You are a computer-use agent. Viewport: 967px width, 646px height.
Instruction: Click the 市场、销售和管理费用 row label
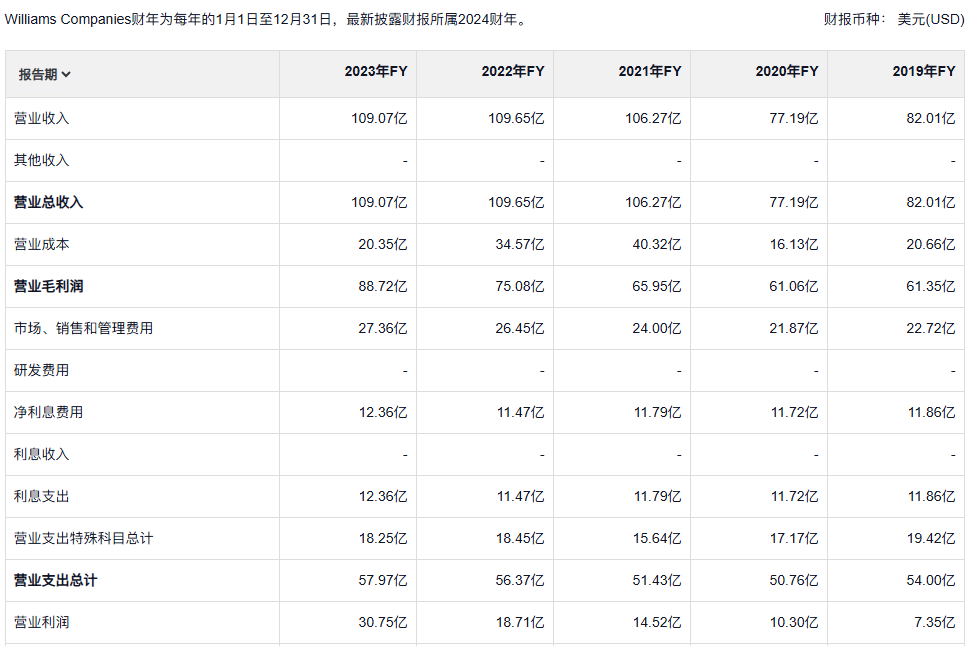click(x=83, y=328)
